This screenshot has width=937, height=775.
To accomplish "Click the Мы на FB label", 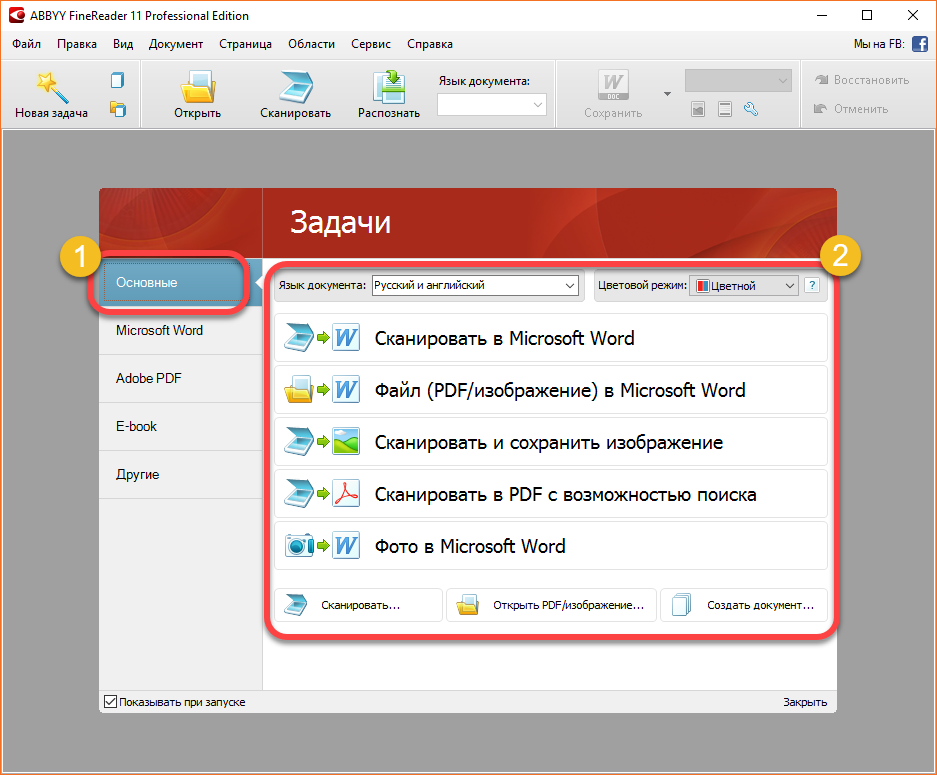I will click(878, 44).
